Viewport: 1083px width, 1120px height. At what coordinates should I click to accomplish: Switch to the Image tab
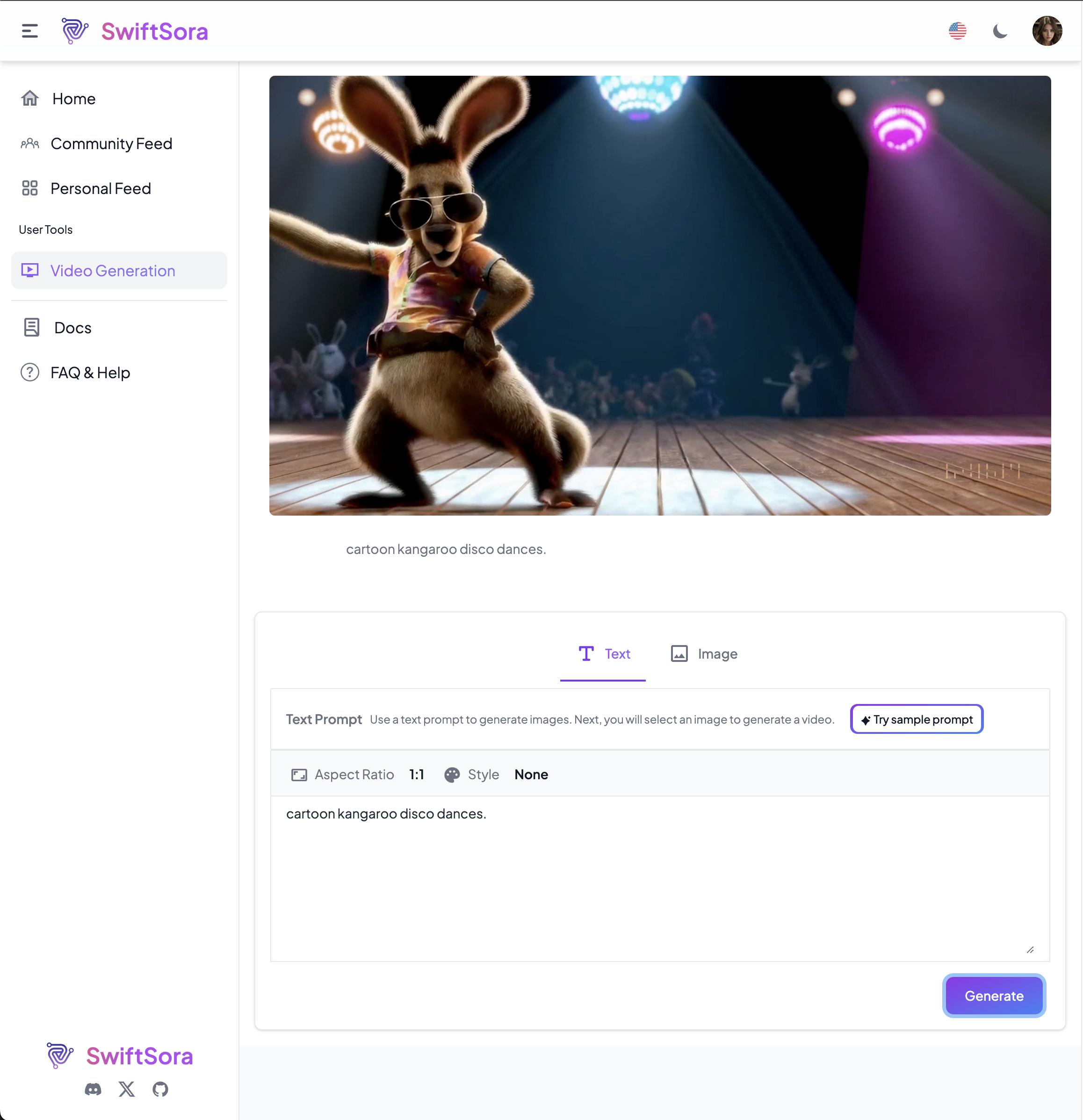tap(704, 653)
